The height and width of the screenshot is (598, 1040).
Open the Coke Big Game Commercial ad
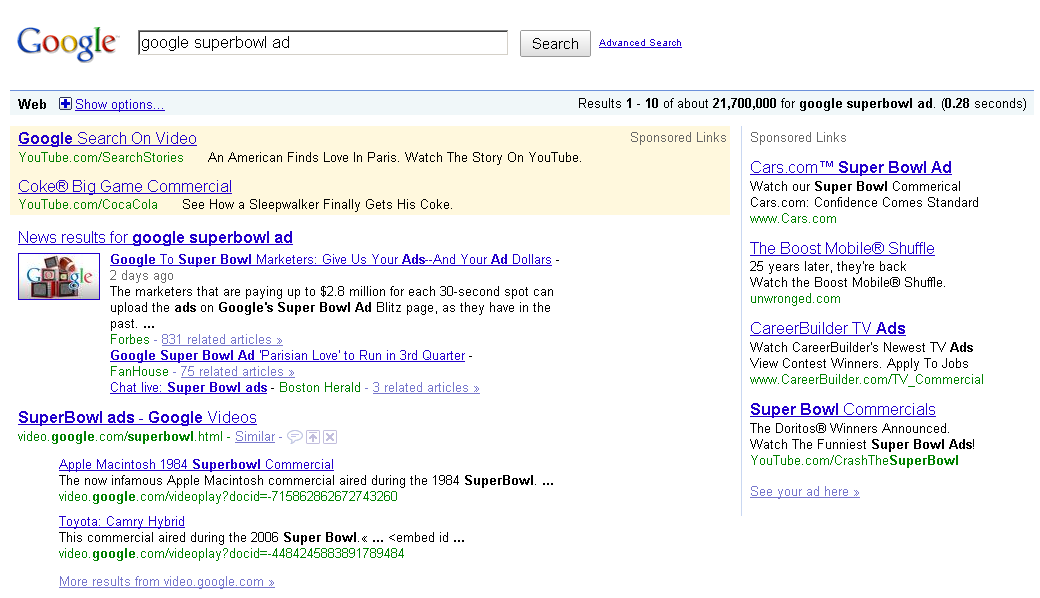click(125, 186)
